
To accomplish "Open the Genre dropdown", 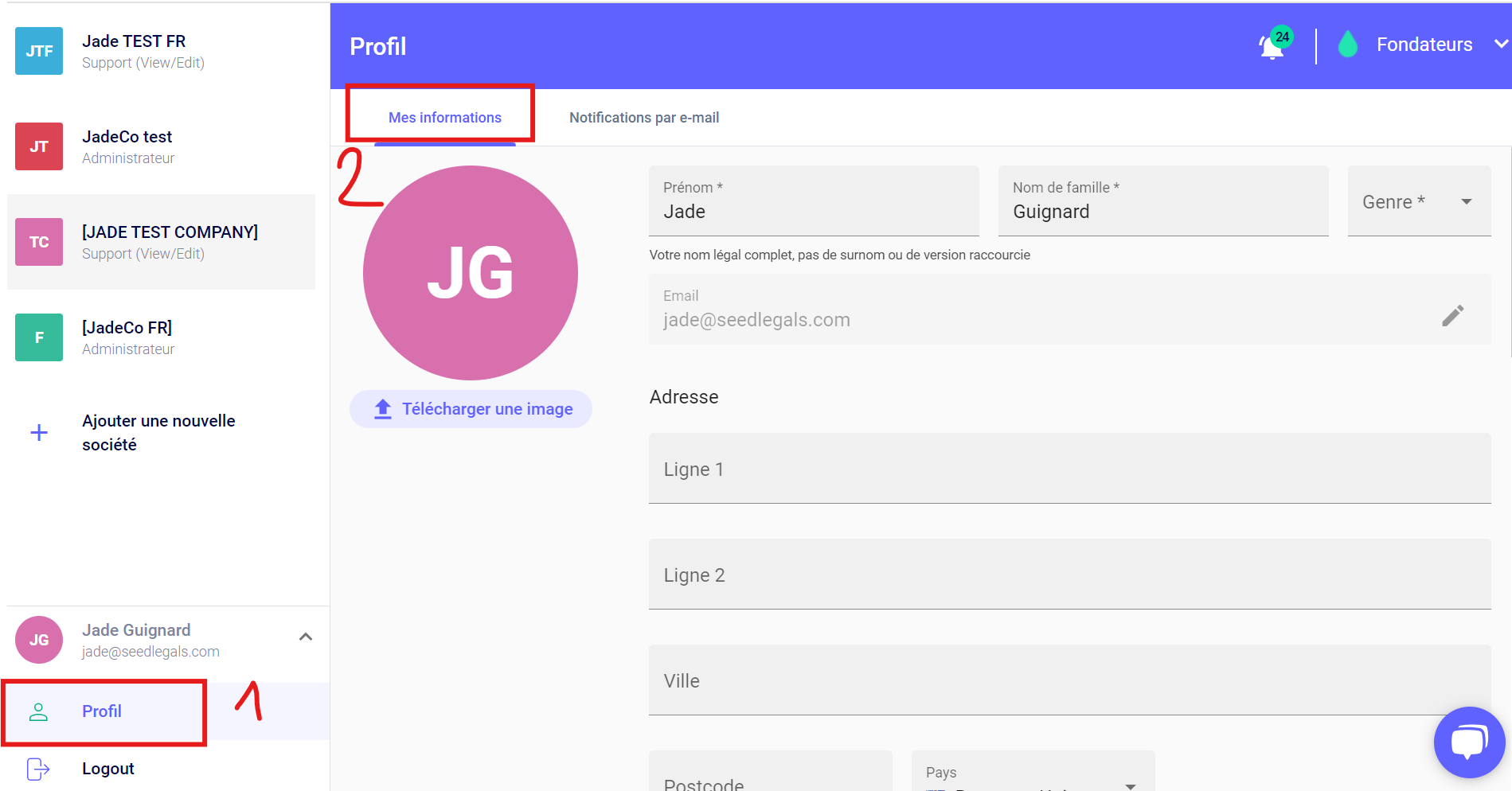I will tap(1418, 202).
